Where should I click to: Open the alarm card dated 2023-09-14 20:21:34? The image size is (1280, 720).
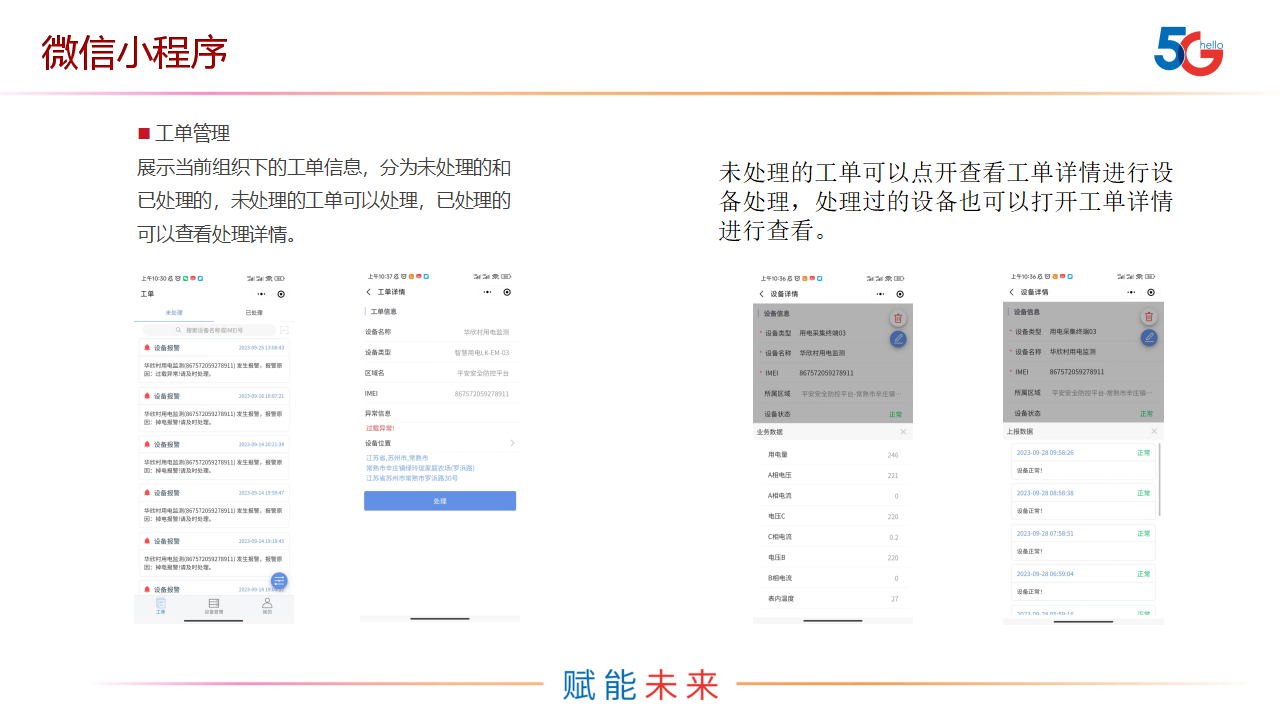point(214,457)
